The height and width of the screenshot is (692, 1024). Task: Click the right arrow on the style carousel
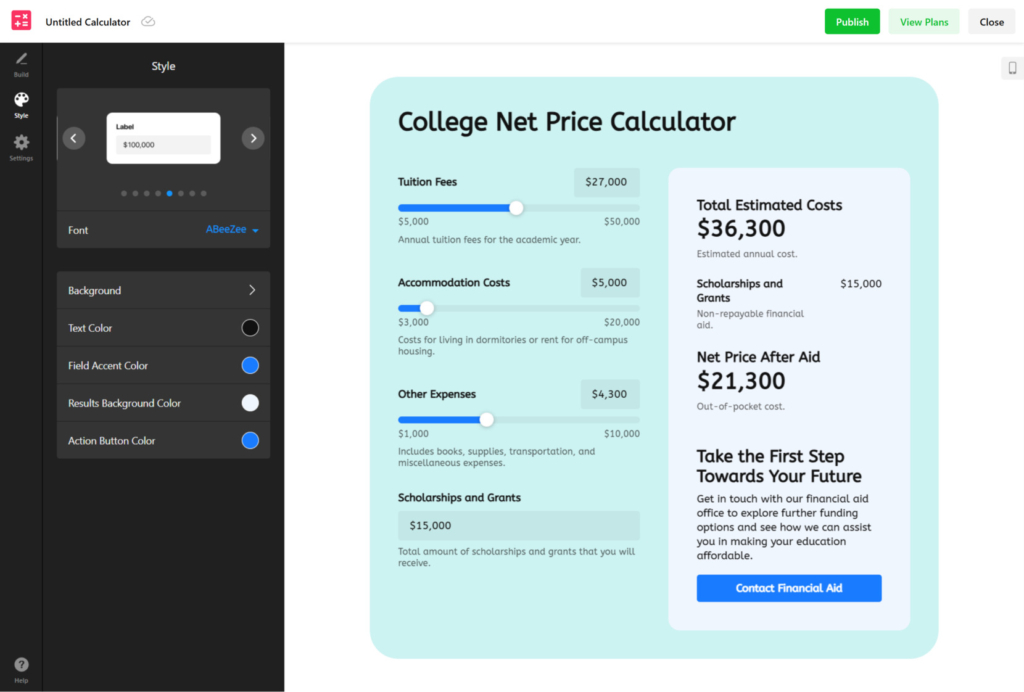(x=252, y=138)
